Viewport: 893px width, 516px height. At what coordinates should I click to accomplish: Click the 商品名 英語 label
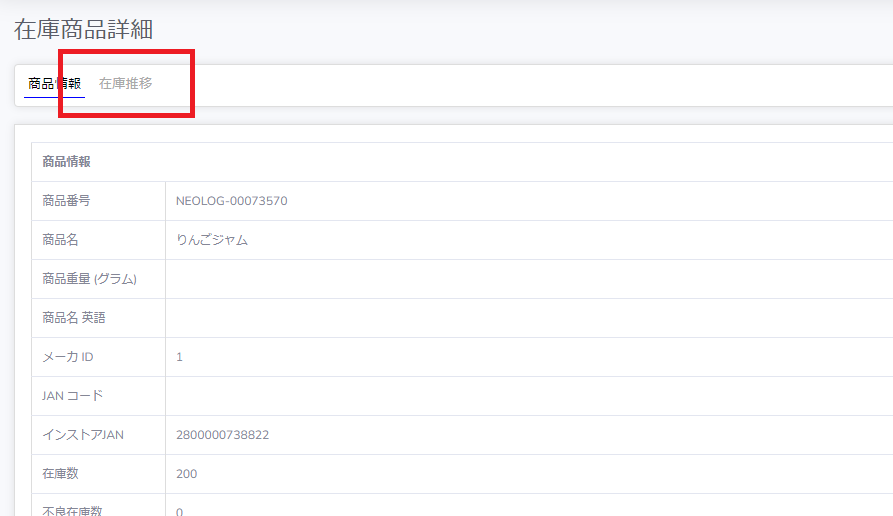point(73,318)
